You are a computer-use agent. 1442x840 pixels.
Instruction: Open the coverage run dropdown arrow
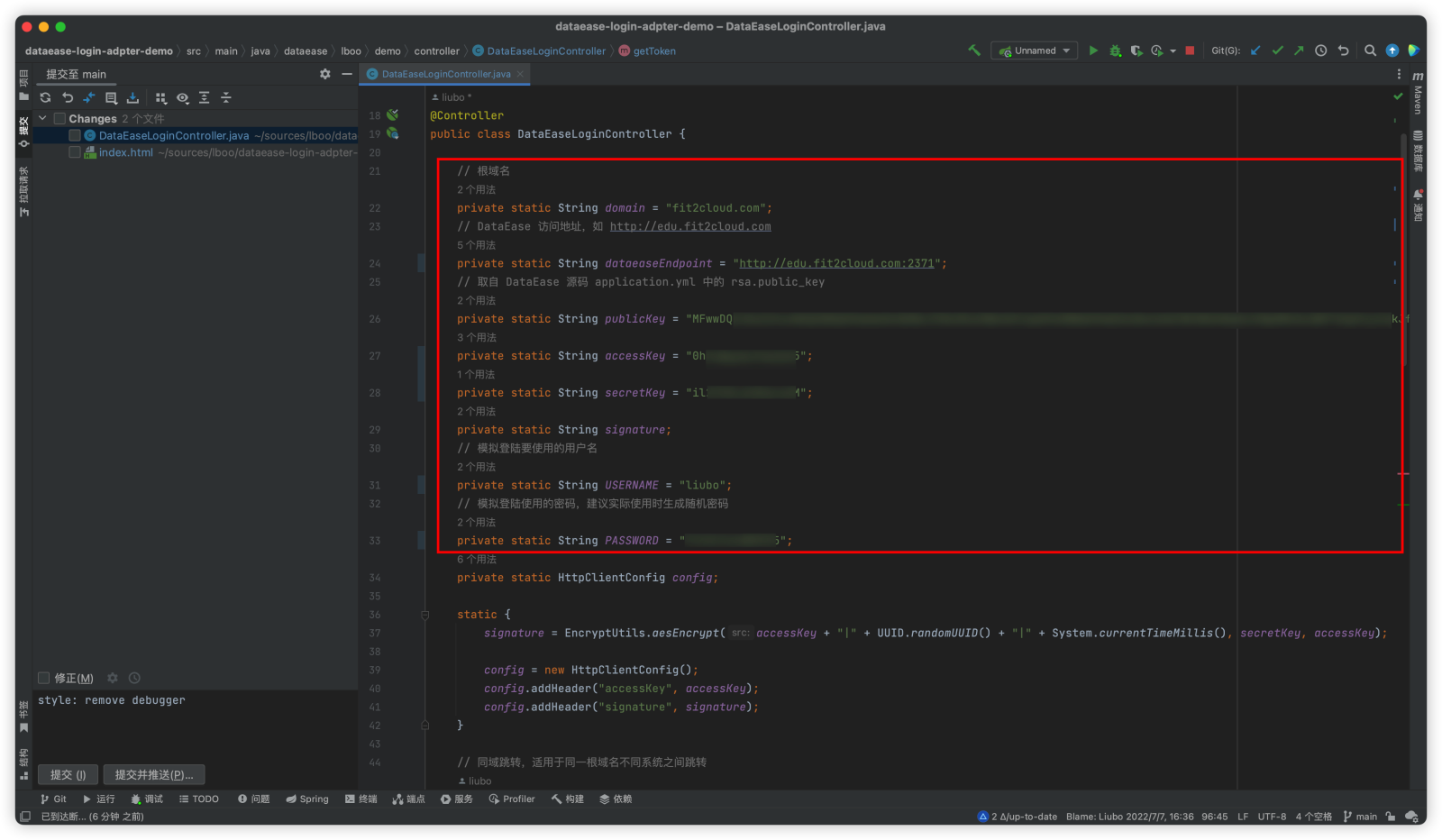[x=1172, y=51]
